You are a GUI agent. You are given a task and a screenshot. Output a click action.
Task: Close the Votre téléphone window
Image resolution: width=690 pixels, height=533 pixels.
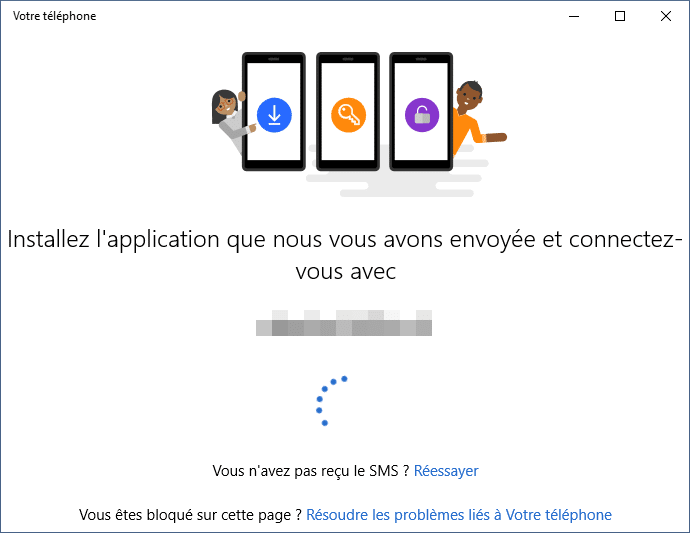[x=666, y=16]
